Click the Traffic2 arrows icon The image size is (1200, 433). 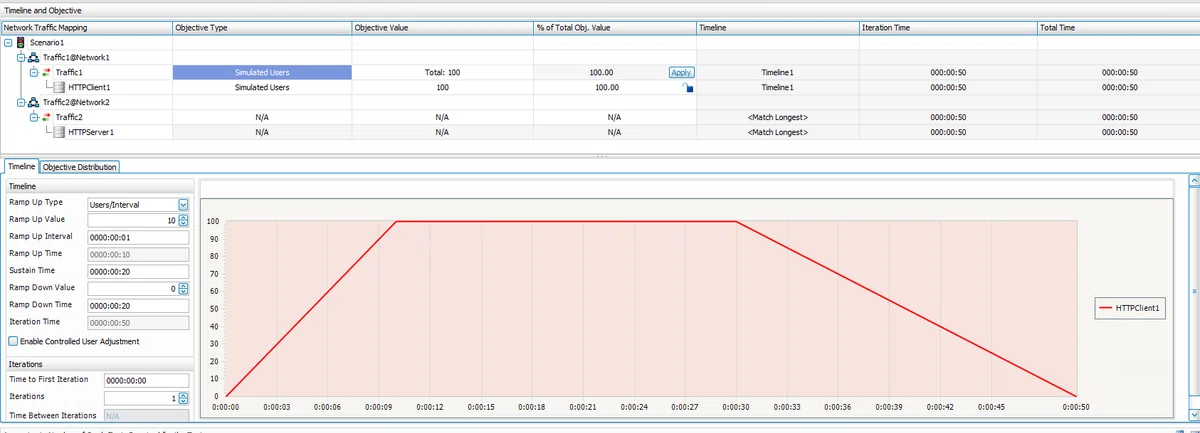(x=45, y=117)
